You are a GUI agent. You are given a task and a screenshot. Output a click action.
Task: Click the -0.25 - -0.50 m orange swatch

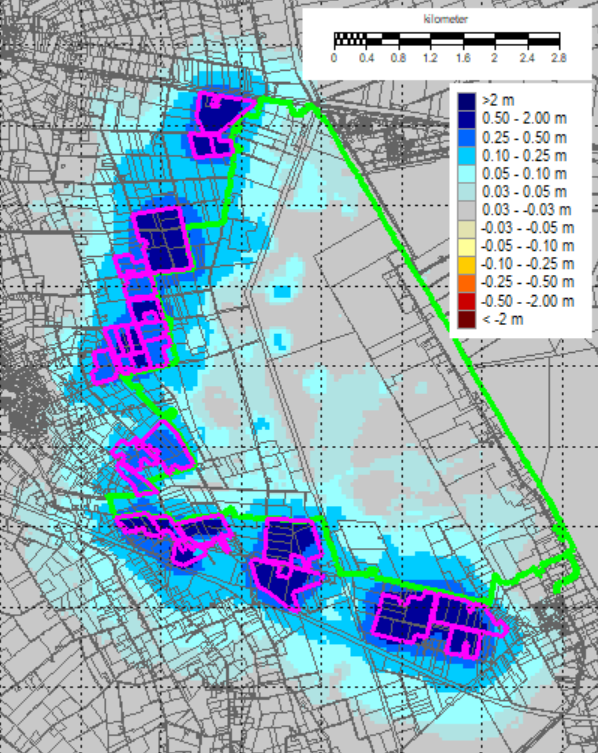466,283
